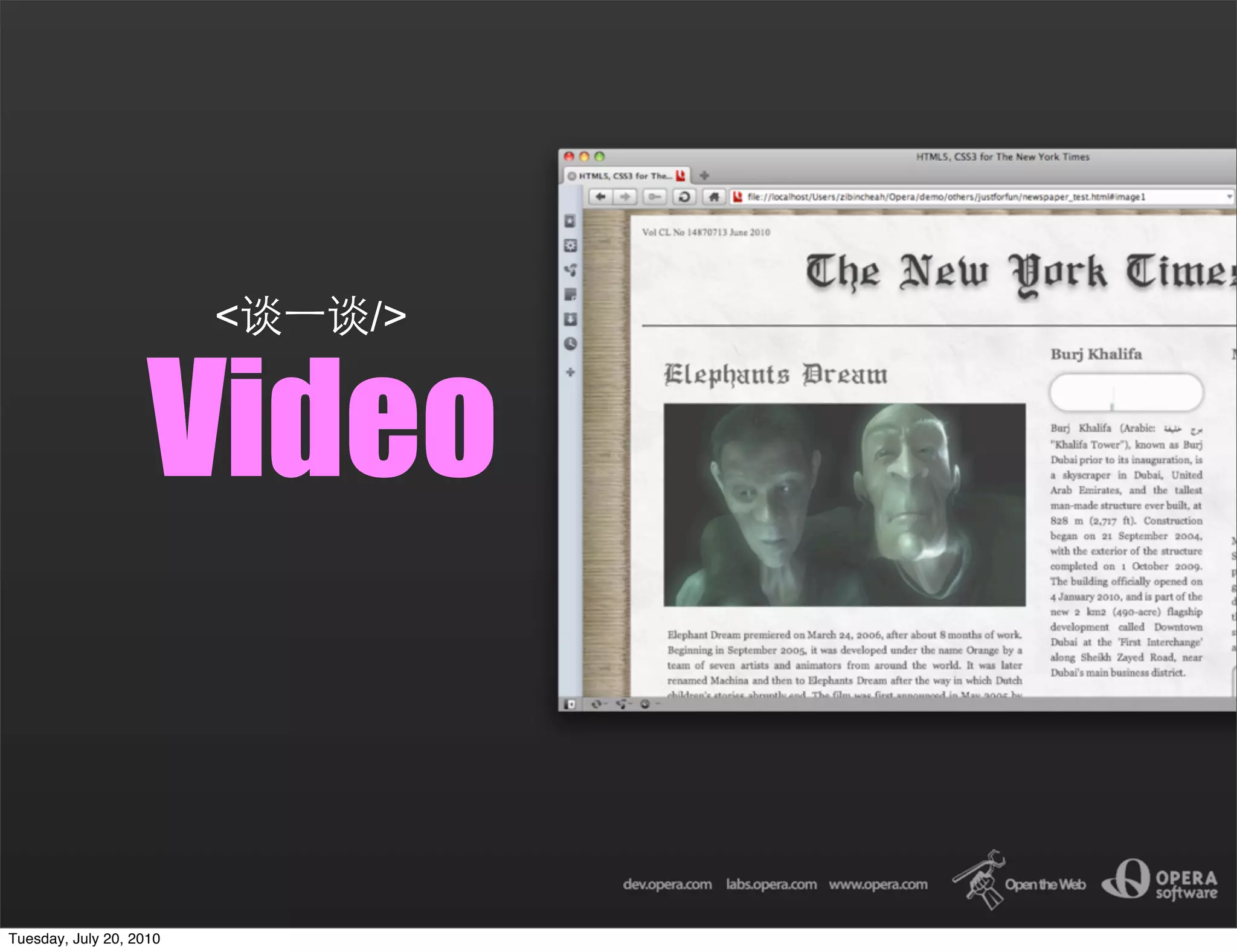Reload the newspaper page
Image resolution: width=1237 pixels, height=952 pixels.
pyautogui.click(x=684, y=197)
